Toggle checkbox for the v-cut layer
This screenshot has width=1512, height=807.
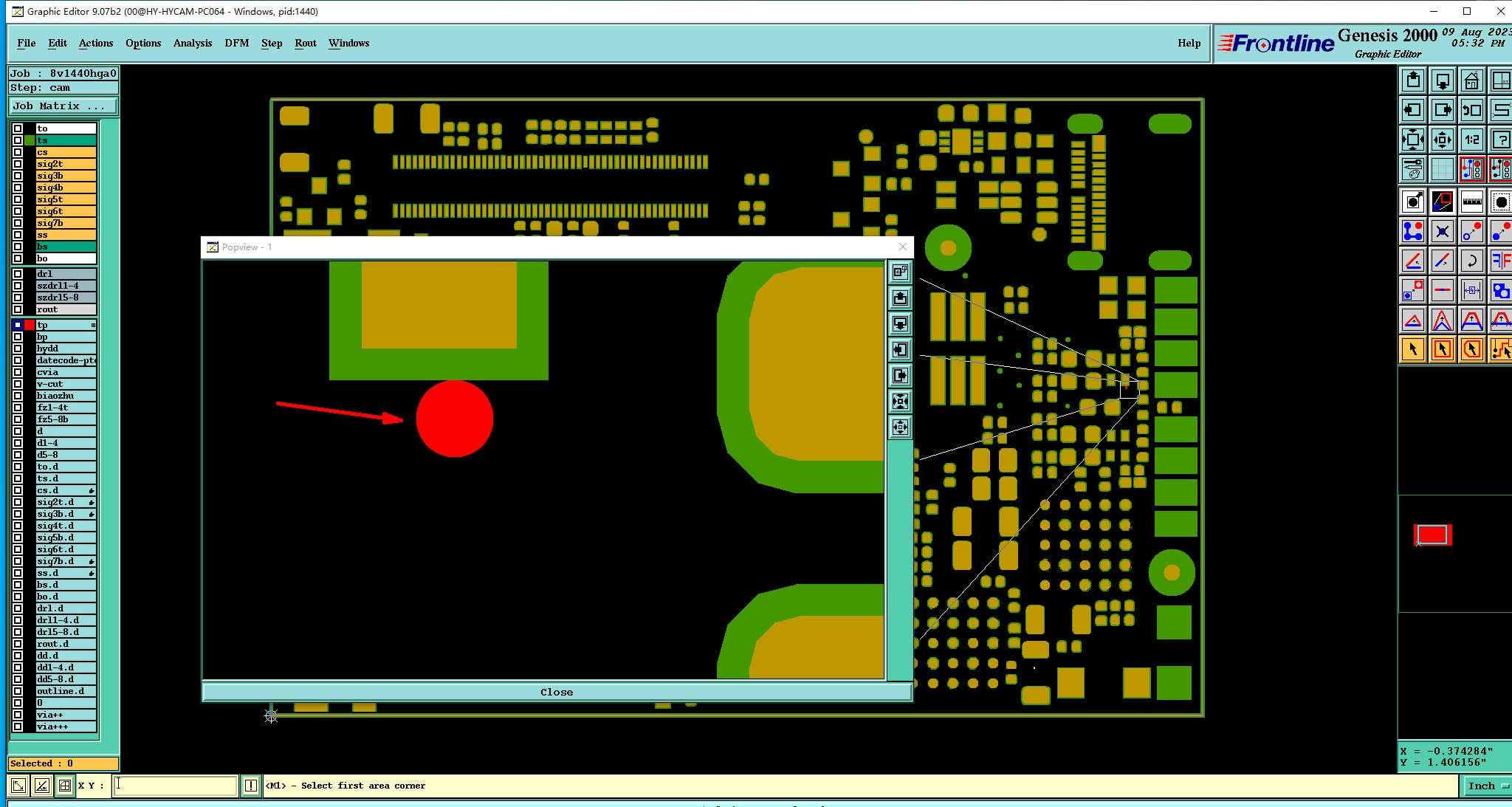18,384
